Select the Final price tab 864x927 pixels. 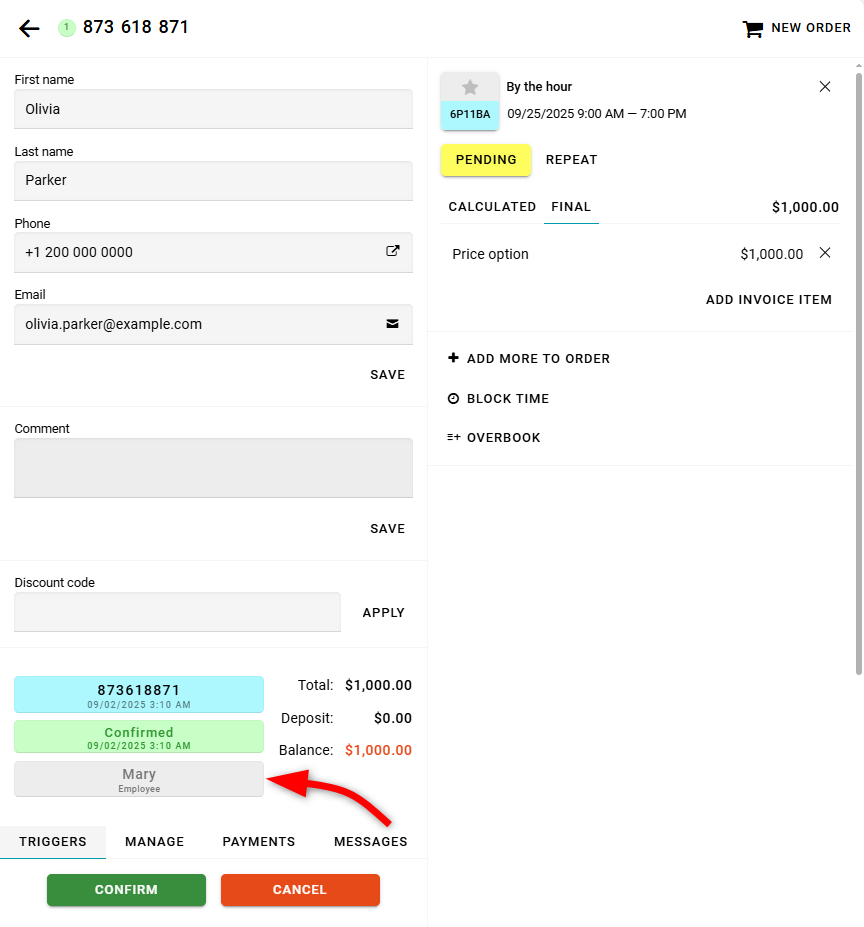(571, 207)
